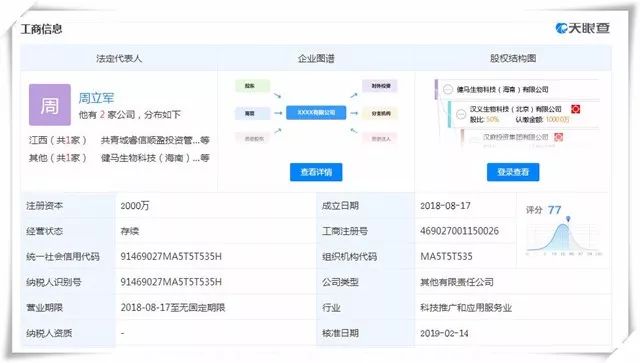The image size is (640, 363).
Task: Click the faded lower-right graph node
Action: point(380,139)
